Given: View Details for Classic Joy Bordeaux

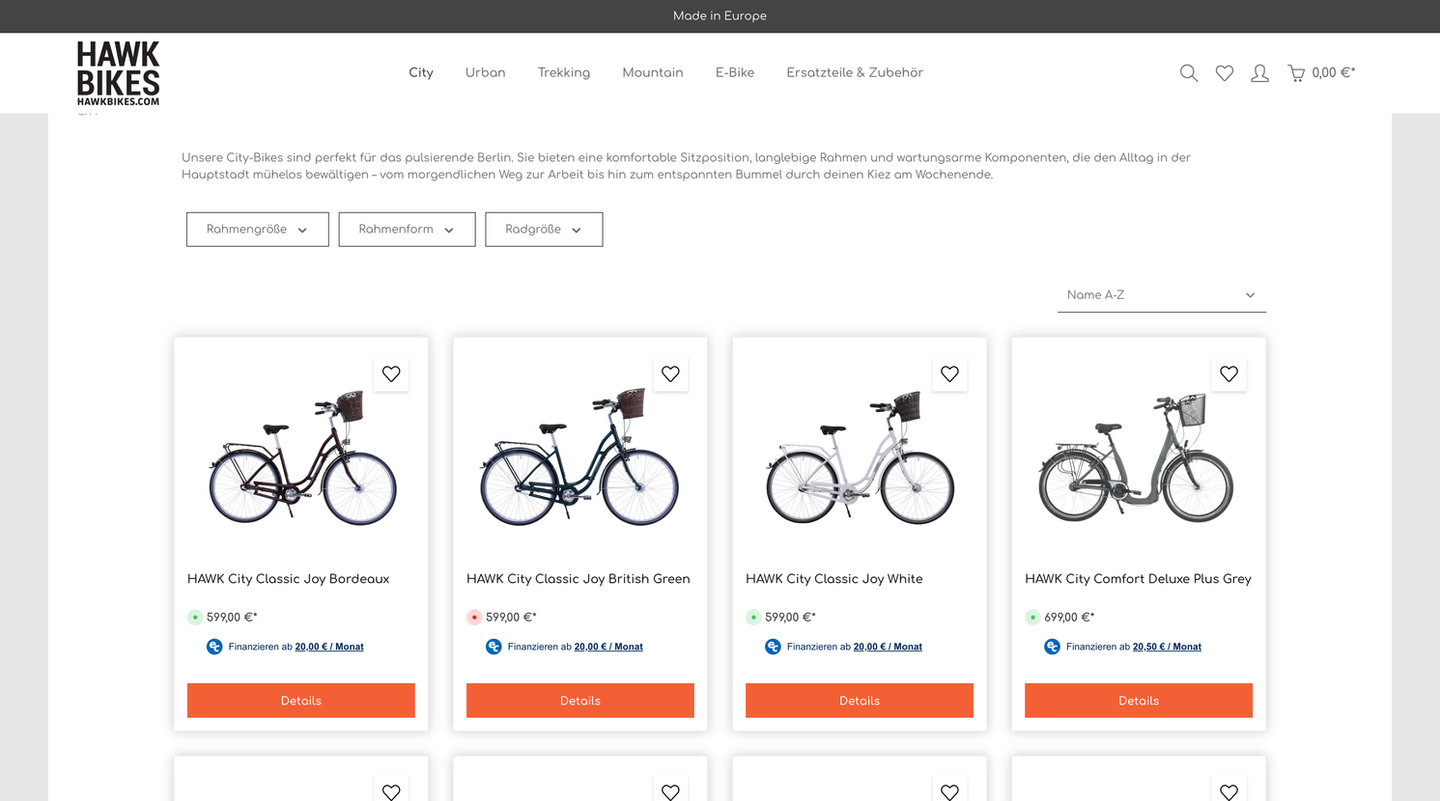Looking at the screenshot, I should 301,700.
